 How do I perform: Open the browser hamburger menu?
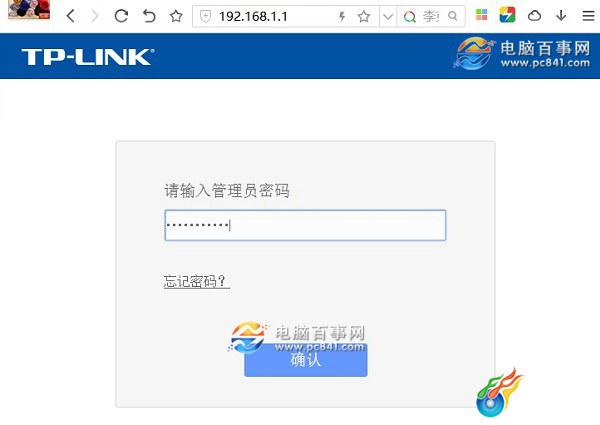click(x=588, y=16)
